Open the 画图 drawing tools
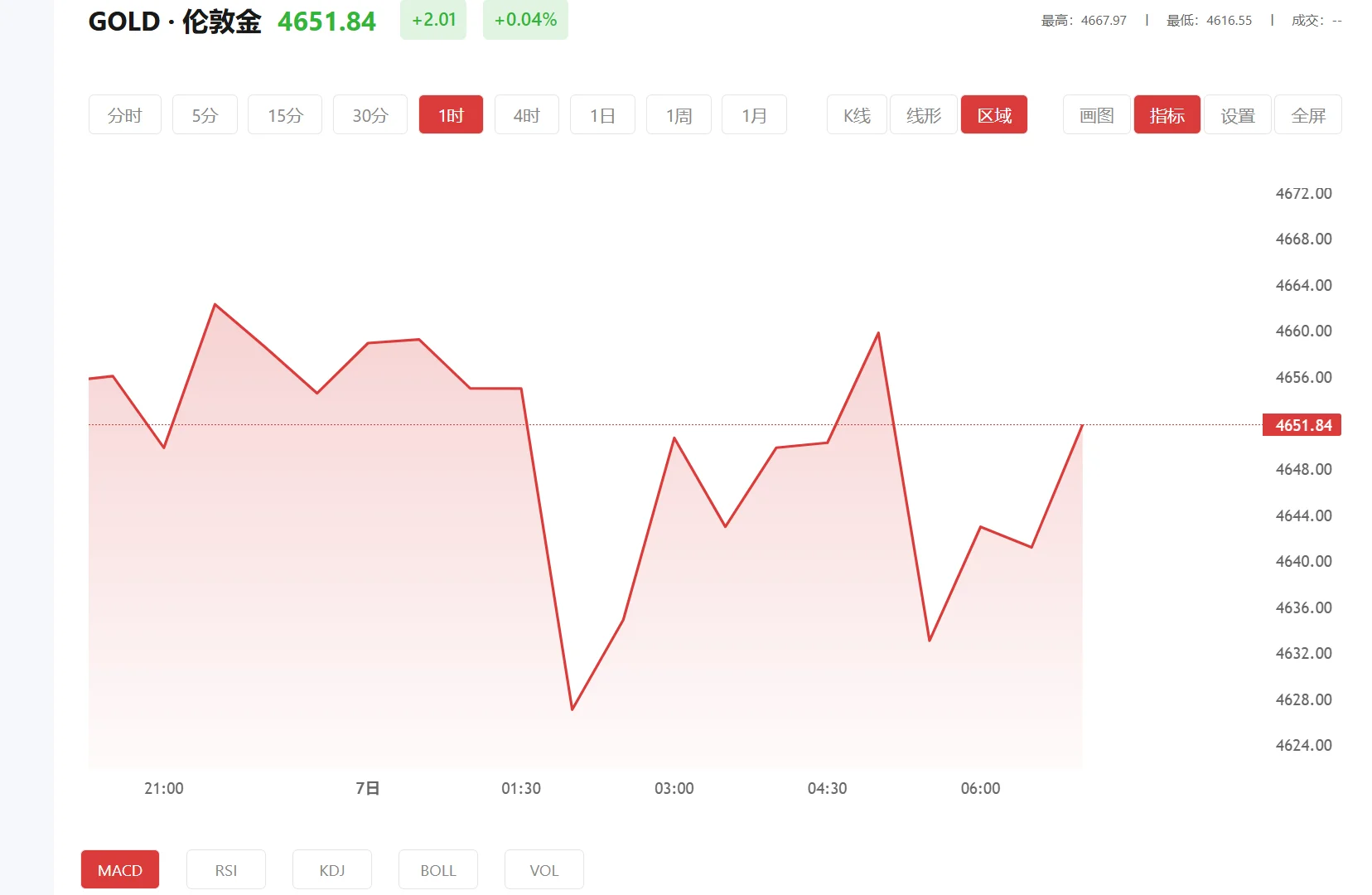This screenshot has height=895, width=1372. click(x=1095, y=114)
